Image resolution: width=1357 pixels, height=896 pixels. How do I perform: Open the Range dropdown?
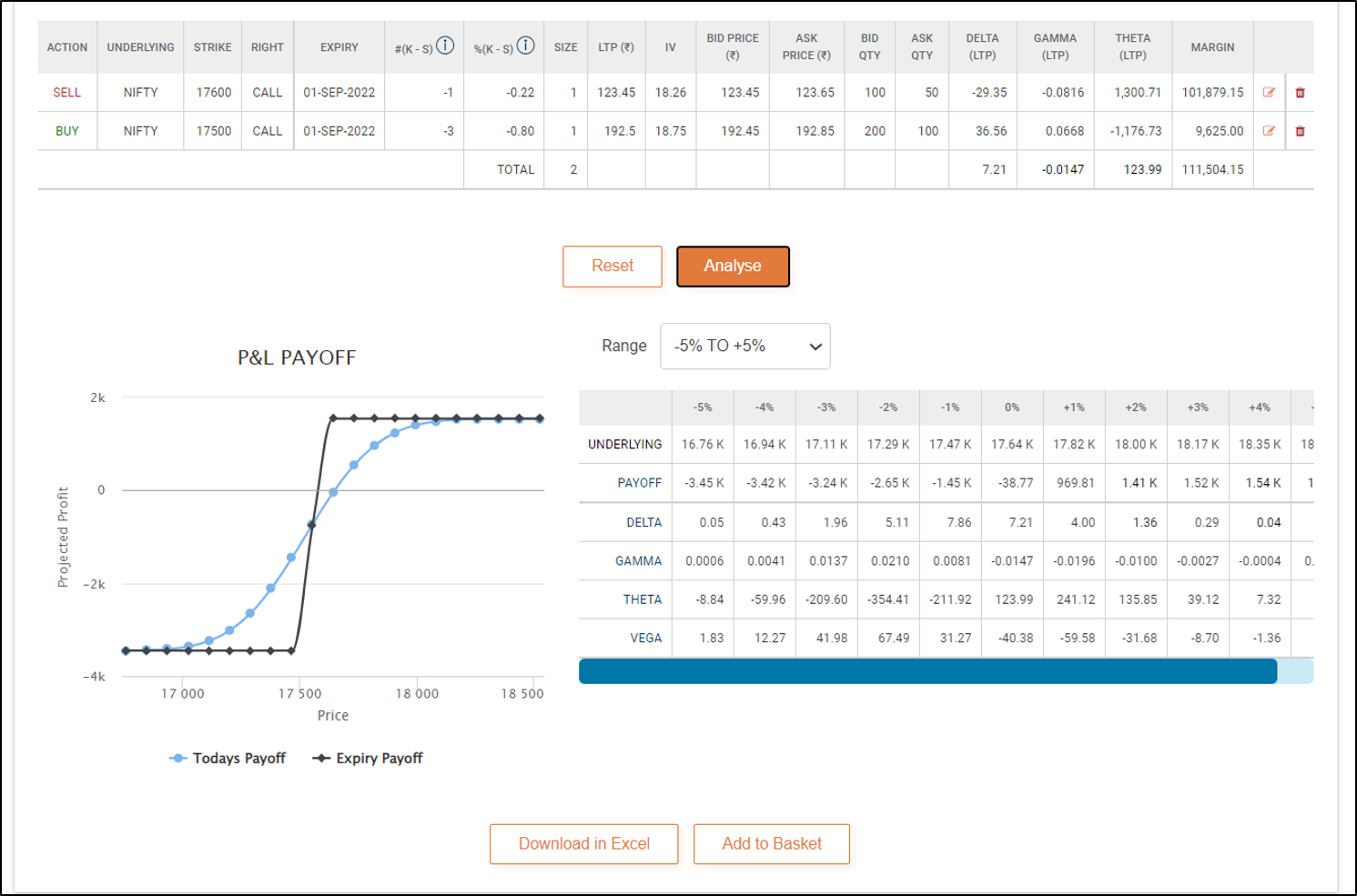click(x=744, y=346)
